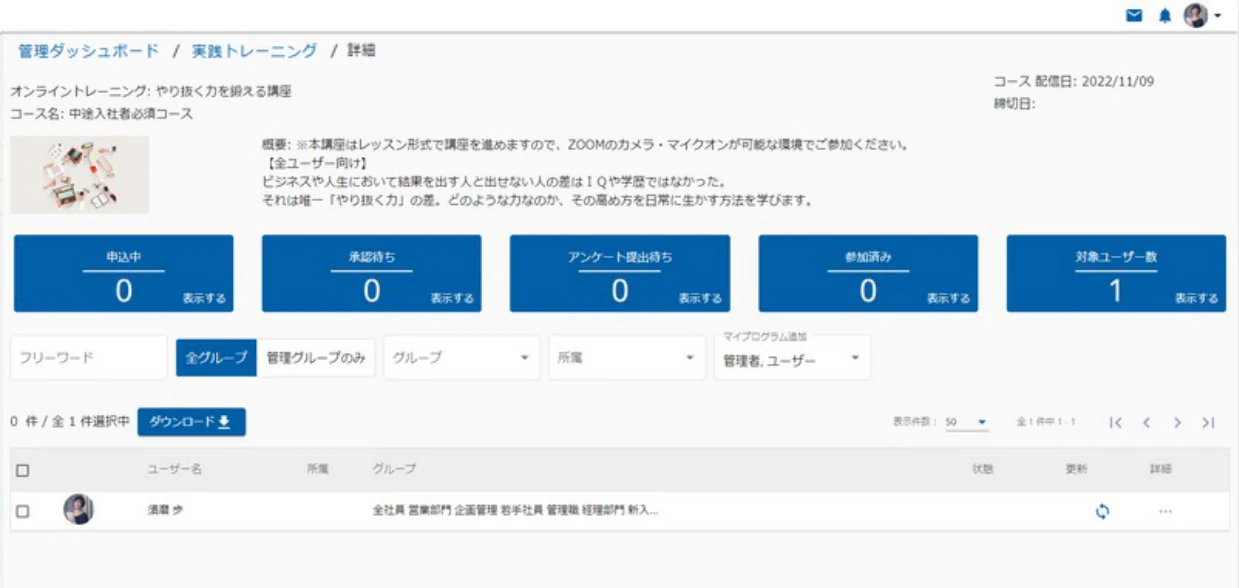Click the ユーザー名 column header
The height and width of the screenshot is (588, 1239).
(175, 469)
